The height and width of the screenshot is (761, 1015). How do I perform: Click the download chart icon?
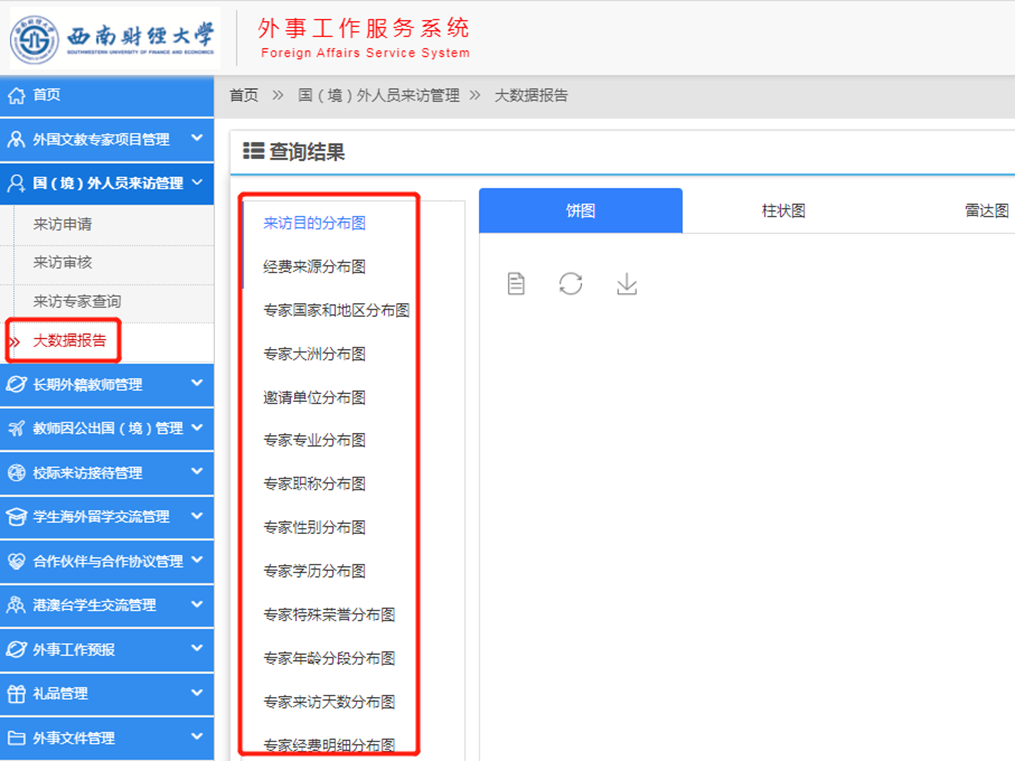(627, 284)
